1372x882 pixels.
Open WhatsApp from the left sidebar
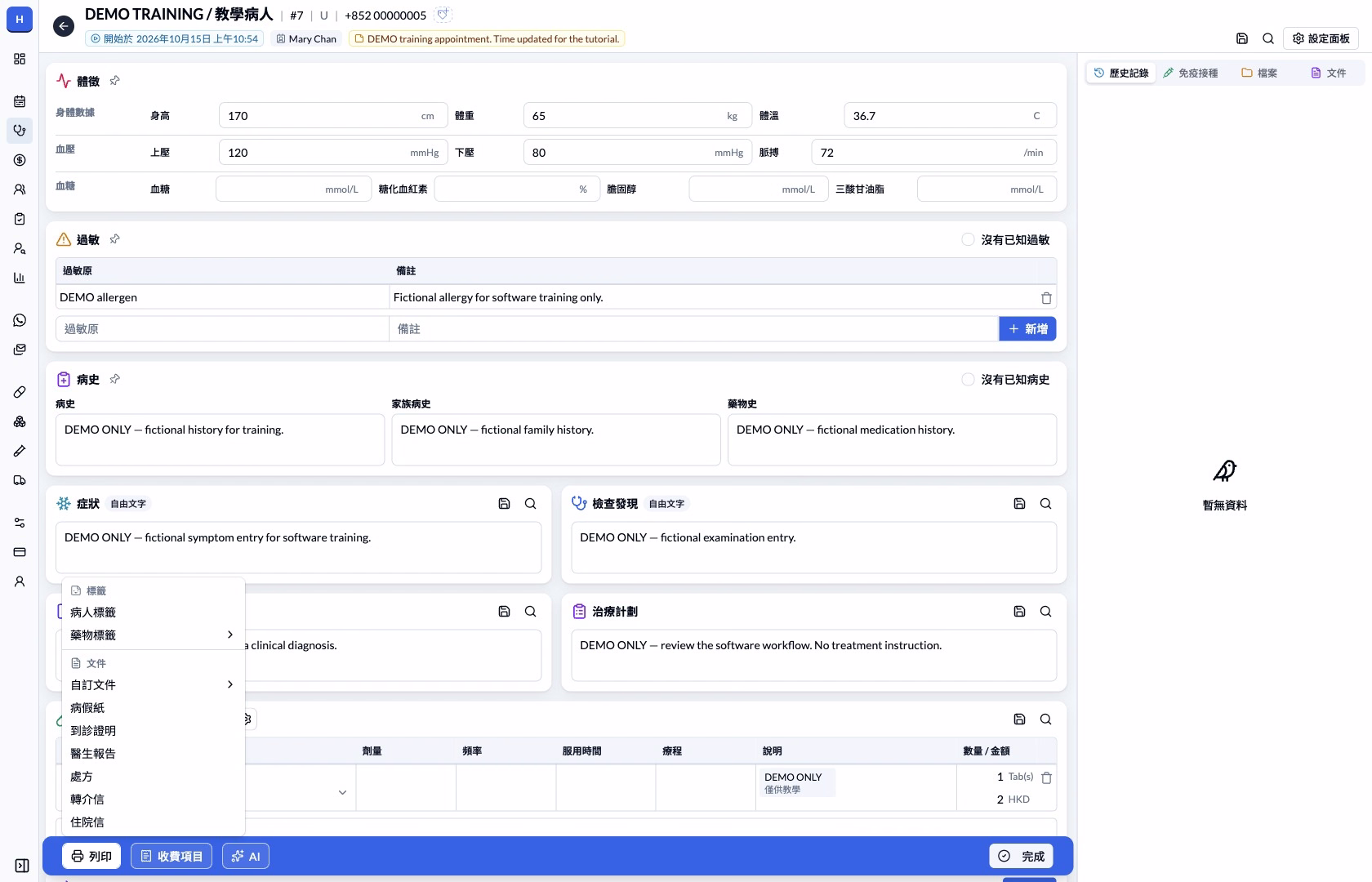point(20,320)
